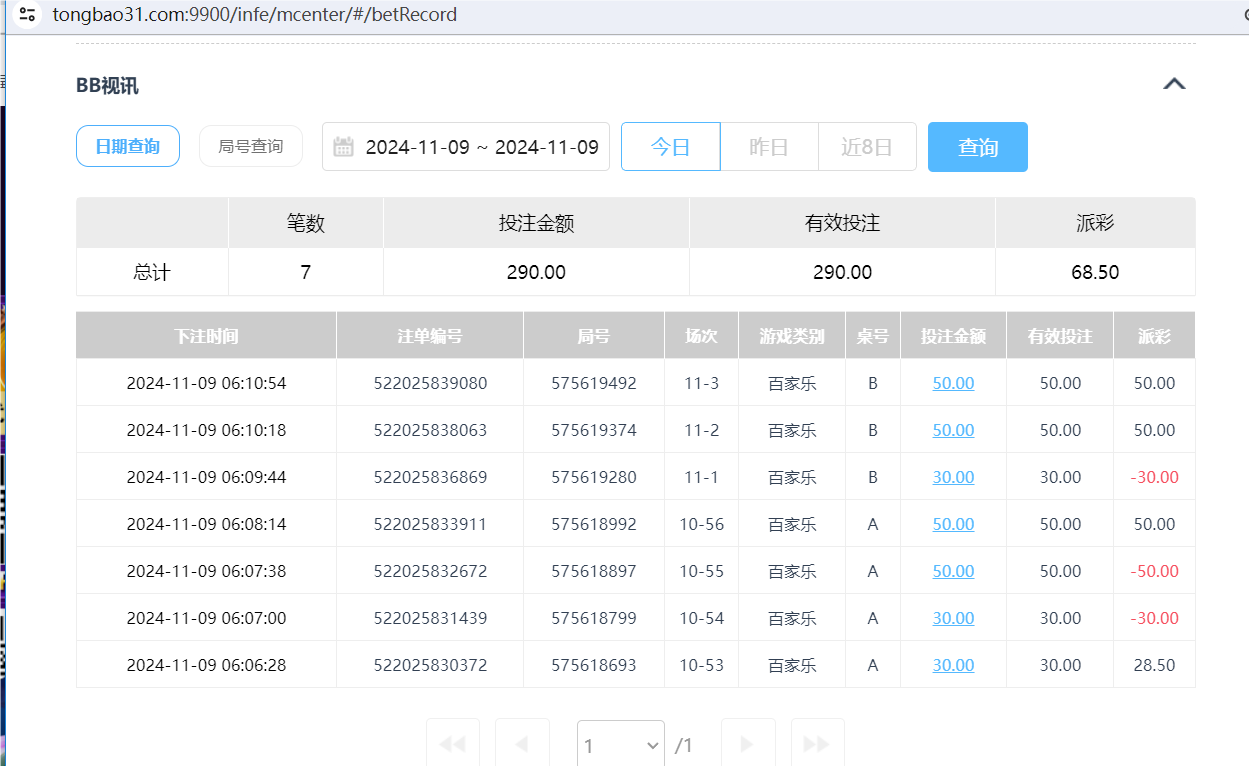Open the 30.00 link for round 575618693
Image resolution: width=1249 pixels, height=766 pixels.
(x=952, y=664)
